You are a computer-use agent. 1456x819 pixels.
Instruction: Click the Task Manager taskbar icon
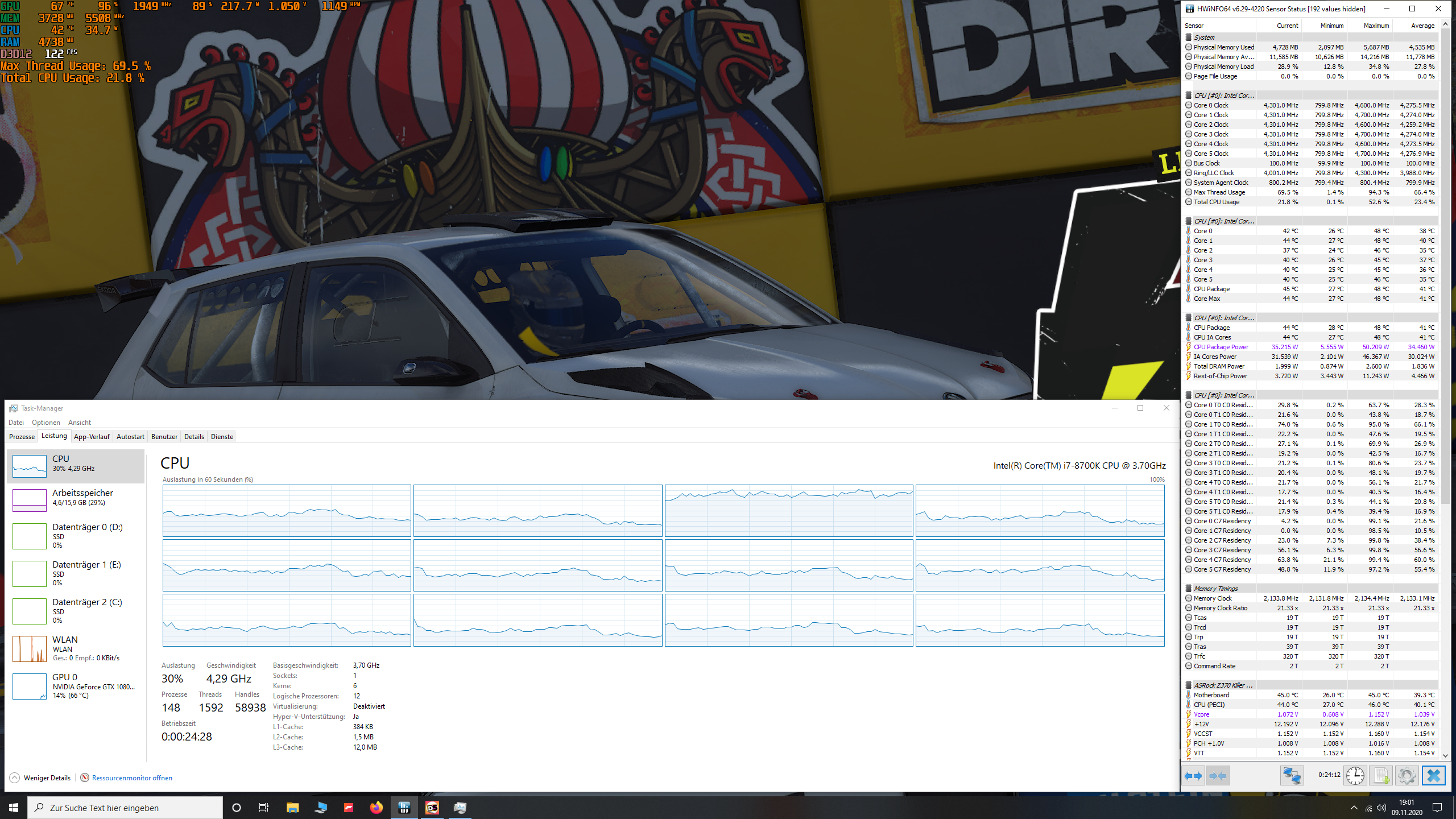coord(404,808)
